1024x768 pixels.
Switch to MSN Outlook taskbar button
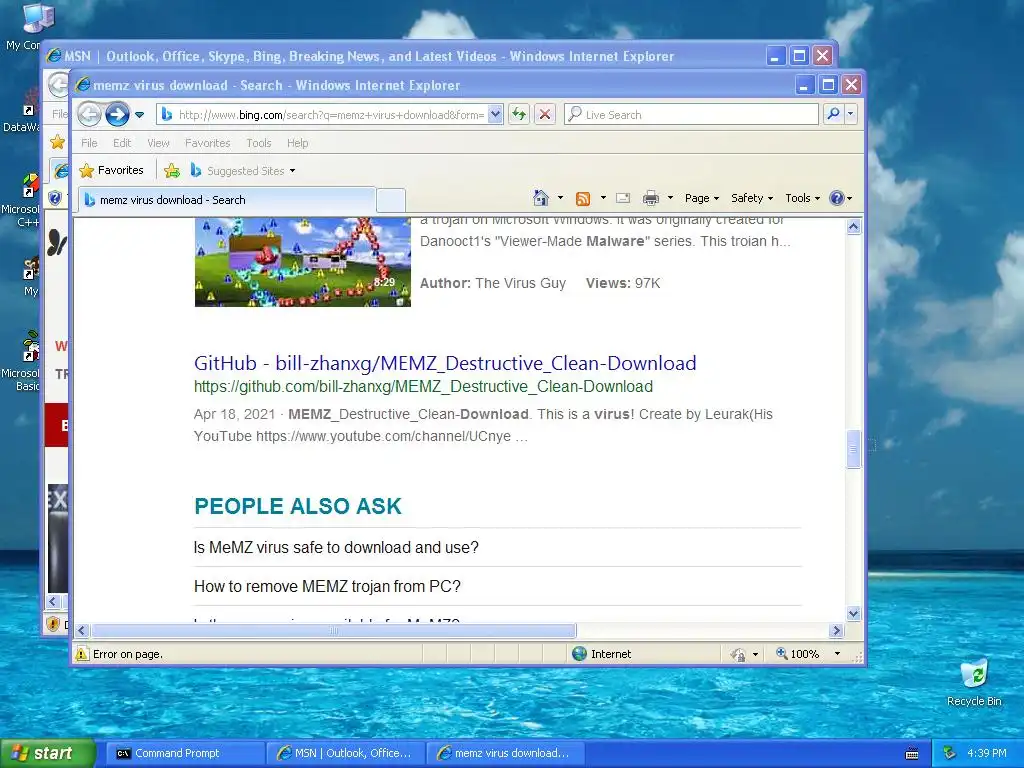[x=346, y=754]
